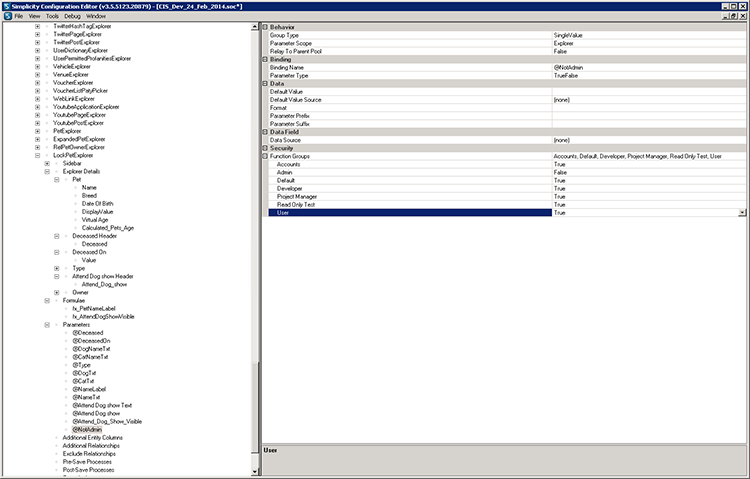Select the Admin function group row
Screen dimensions: 750x479
coord(507,173)
